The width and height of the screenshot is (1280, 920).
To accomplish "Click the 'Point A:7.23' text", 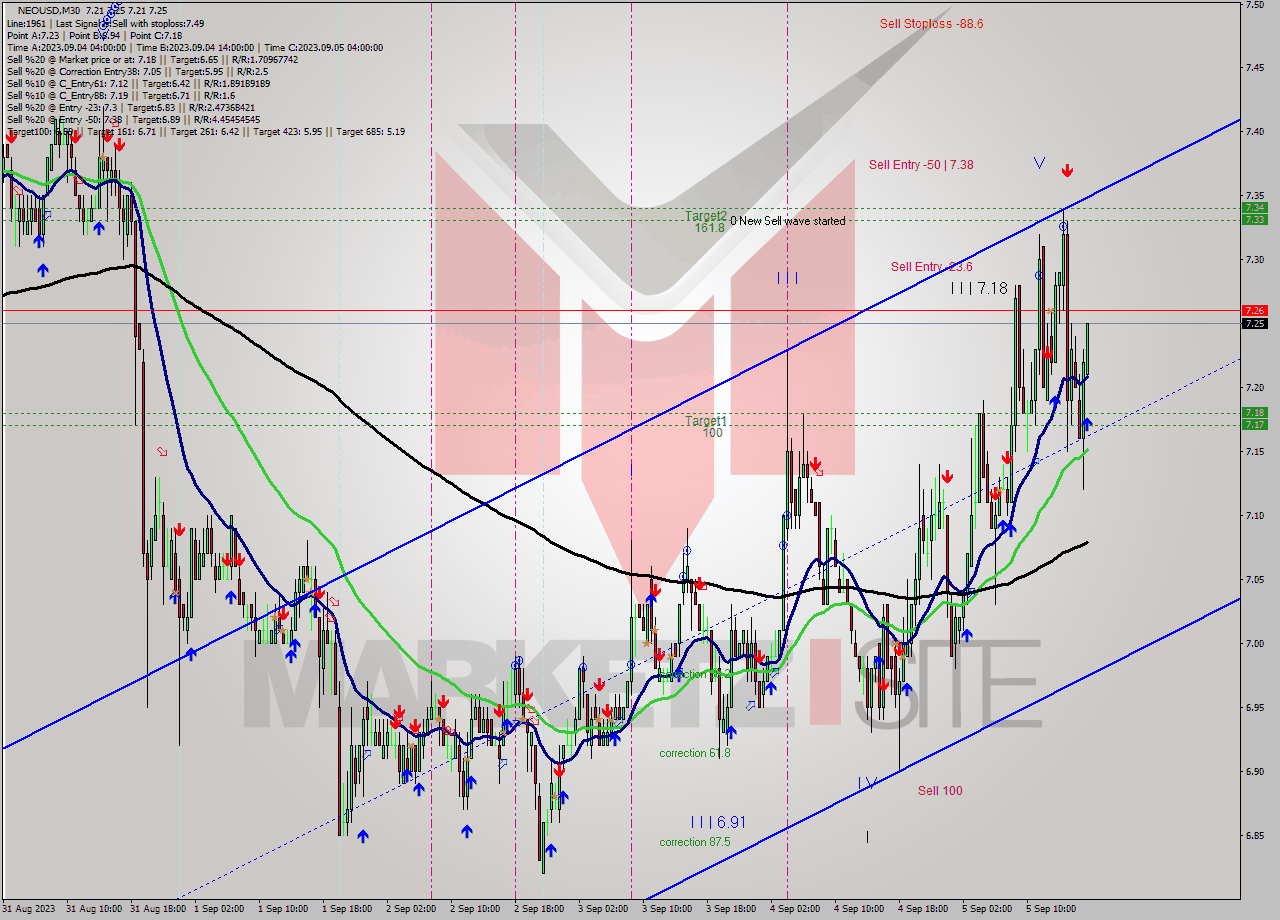I will pos(32,35).
